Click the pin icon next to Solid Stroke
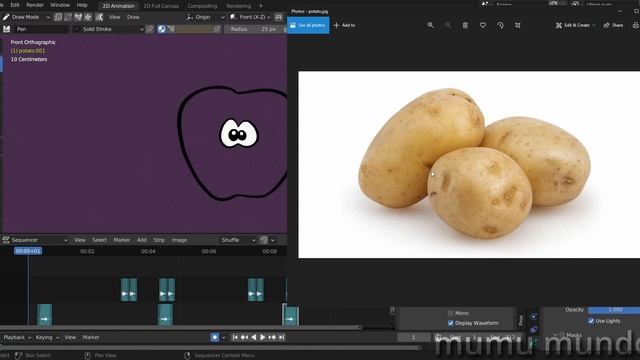Viewport: 640px width, 360px height. pos(150,29)
